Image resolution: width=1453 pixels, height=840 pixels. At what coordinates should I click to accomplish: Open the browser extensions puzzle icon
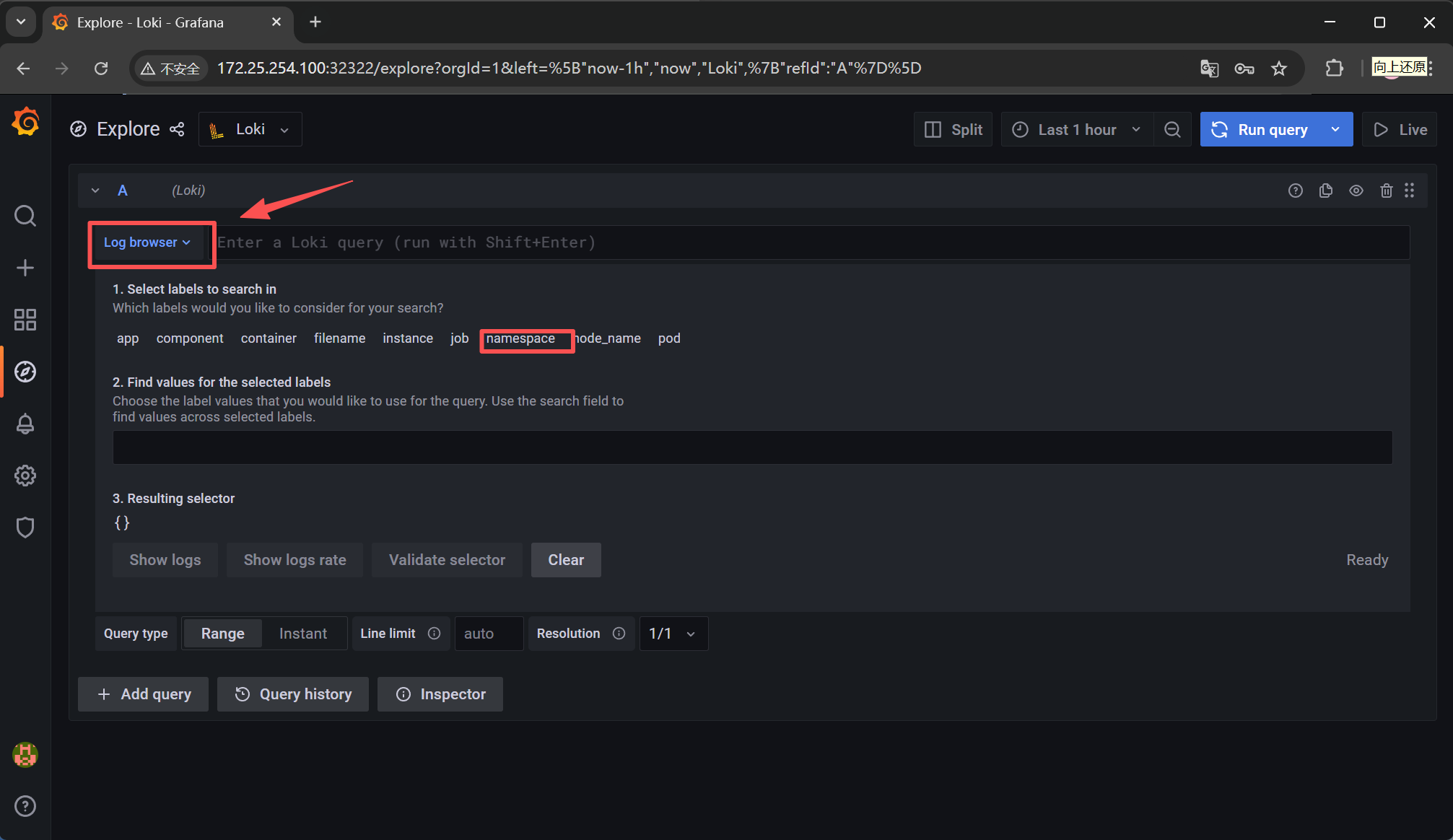(1335, 68)
